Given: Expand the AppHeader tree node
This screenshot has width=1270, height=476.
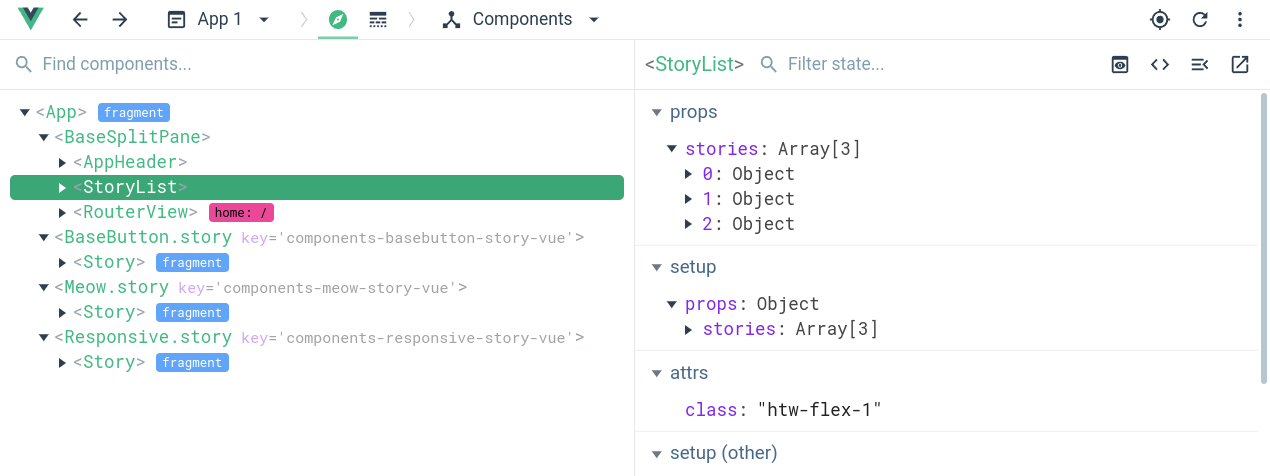Looking at the screenshot, I should tap(63, 162).
